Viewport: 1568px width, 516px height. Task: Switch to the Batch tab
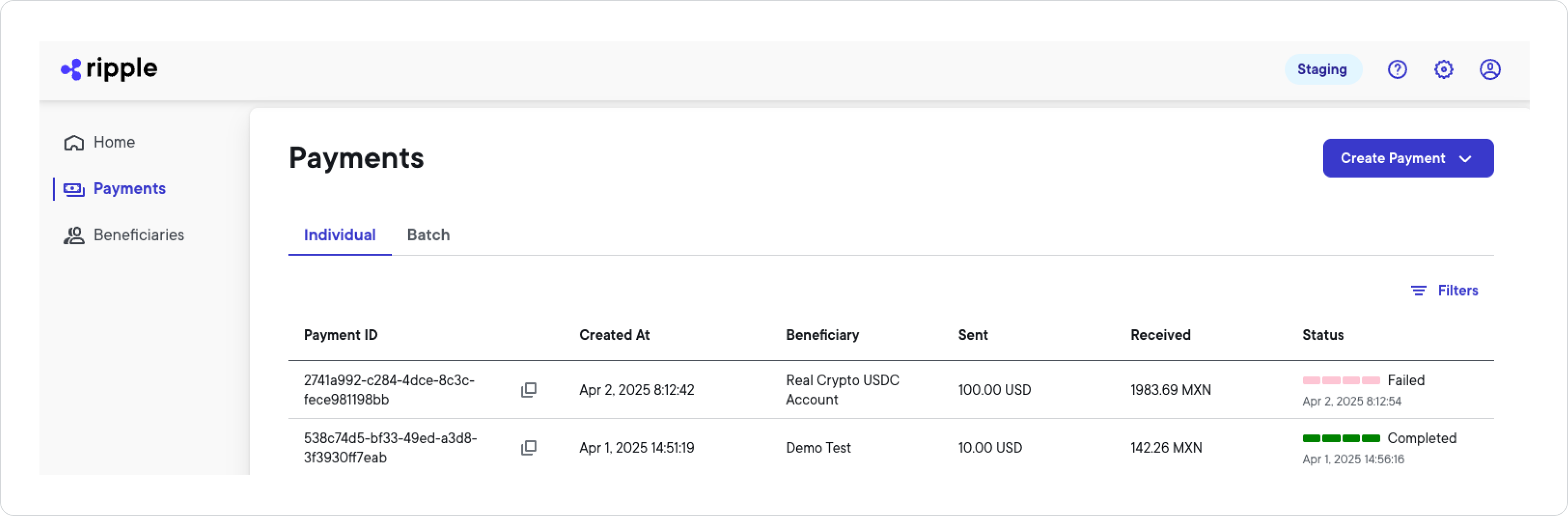pyautogui.click(x=428, y=235)
